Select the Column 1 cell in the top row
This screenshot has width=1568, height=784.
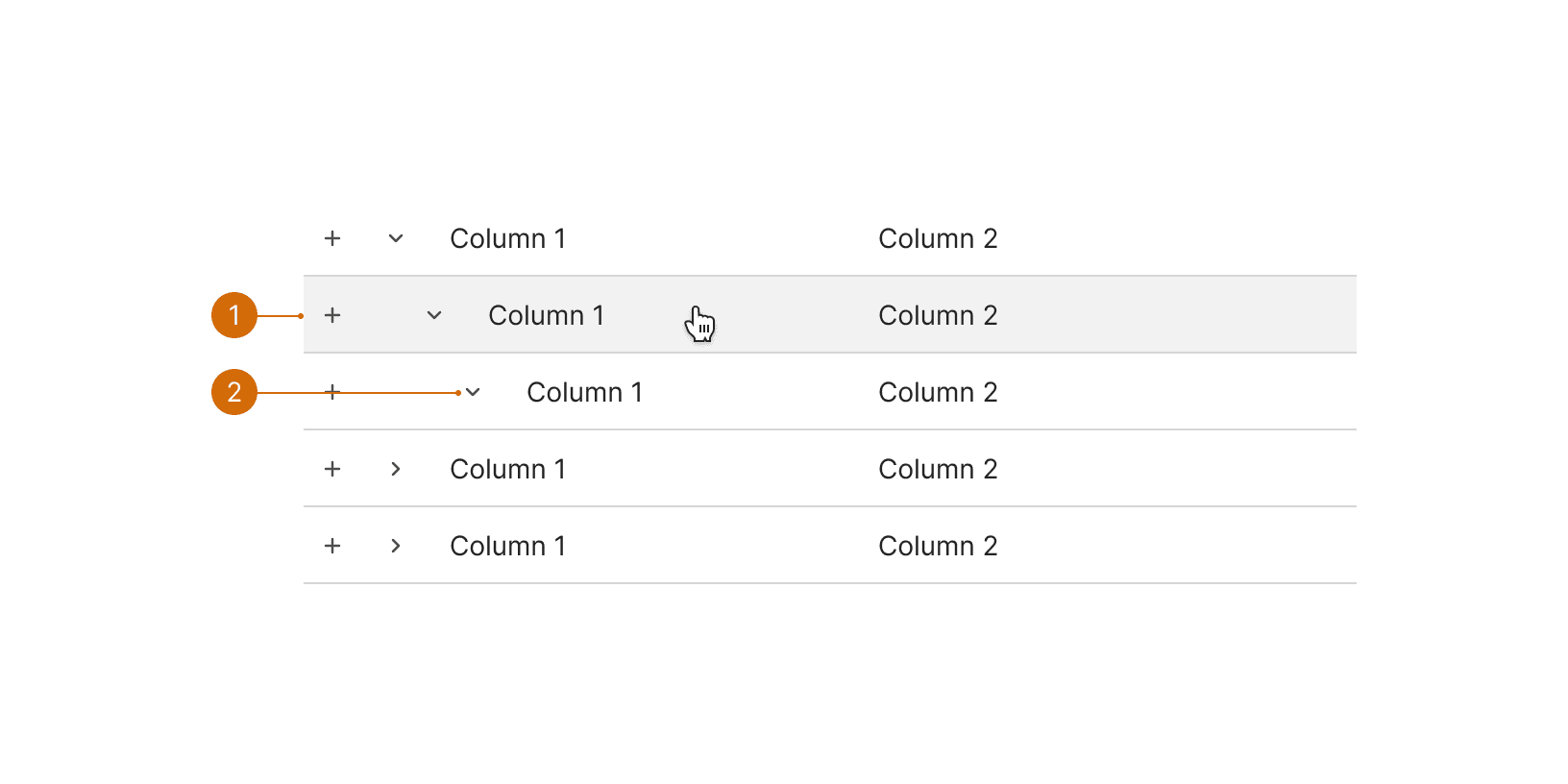point(508,238)
